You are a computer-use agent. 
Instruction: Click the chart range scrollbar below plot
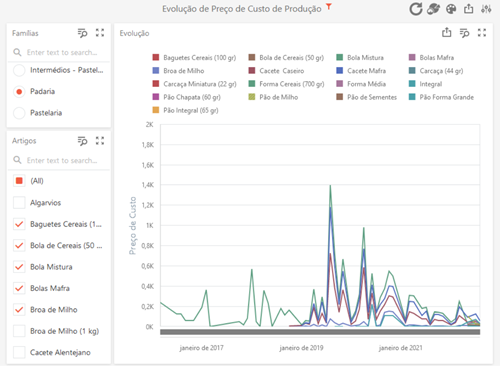(320, 332)
